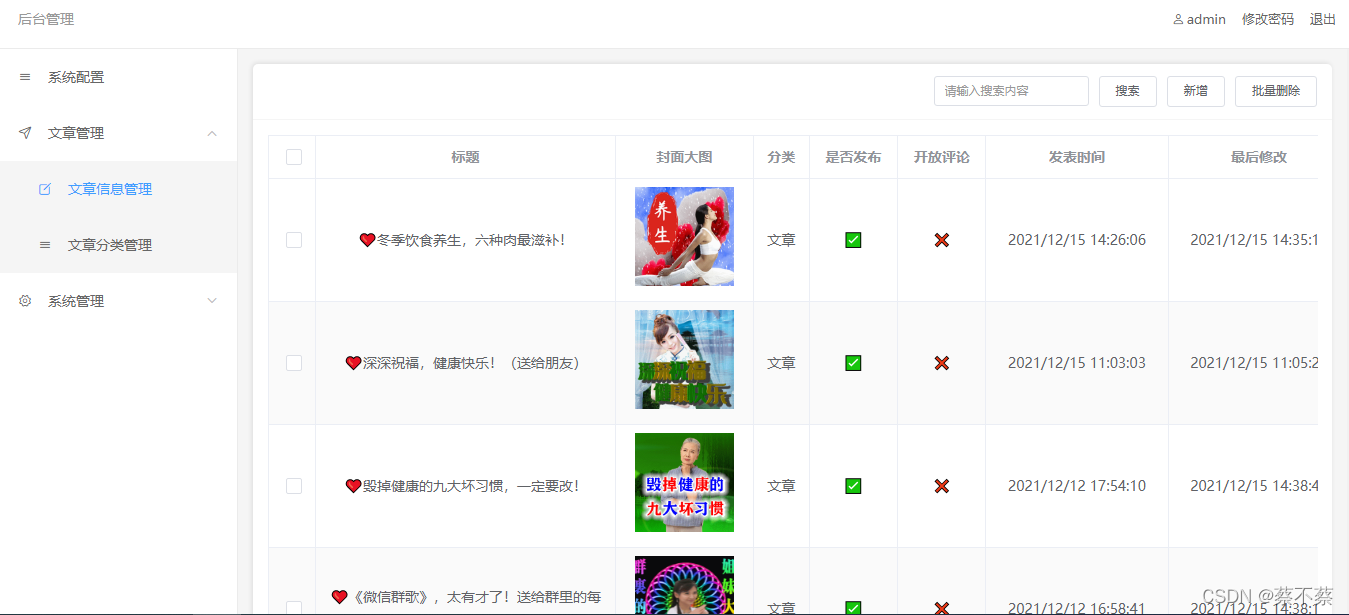Select 文章信息管理 in sidebar
The width and height of the screenshot is (1349, 615).
coord(118,189)
